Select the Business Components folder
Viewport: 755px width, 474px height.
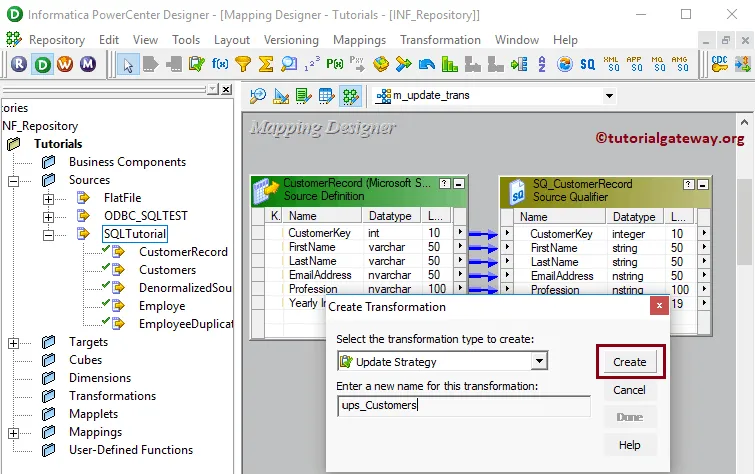[127, 162]
